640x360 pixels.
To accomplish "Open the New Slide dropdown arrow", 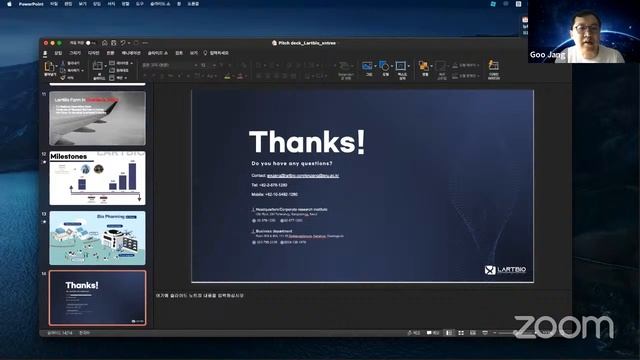I will 106,66.
